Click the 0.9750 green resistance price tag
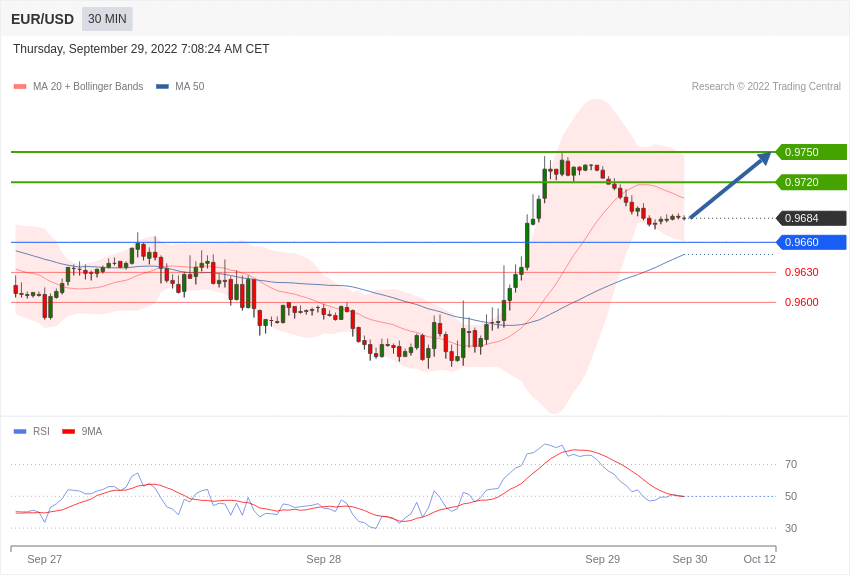 pyautogui.click(x=812, y=152)
